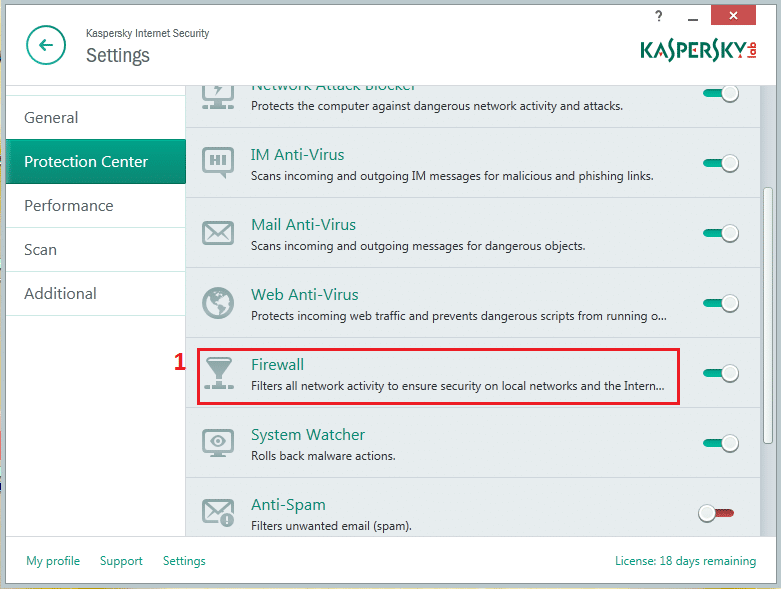Image resolution: width=781 pixels, height=589 pixels.
Task: Disable the IM Anti-Virus switch
Action: click(721, 163)
